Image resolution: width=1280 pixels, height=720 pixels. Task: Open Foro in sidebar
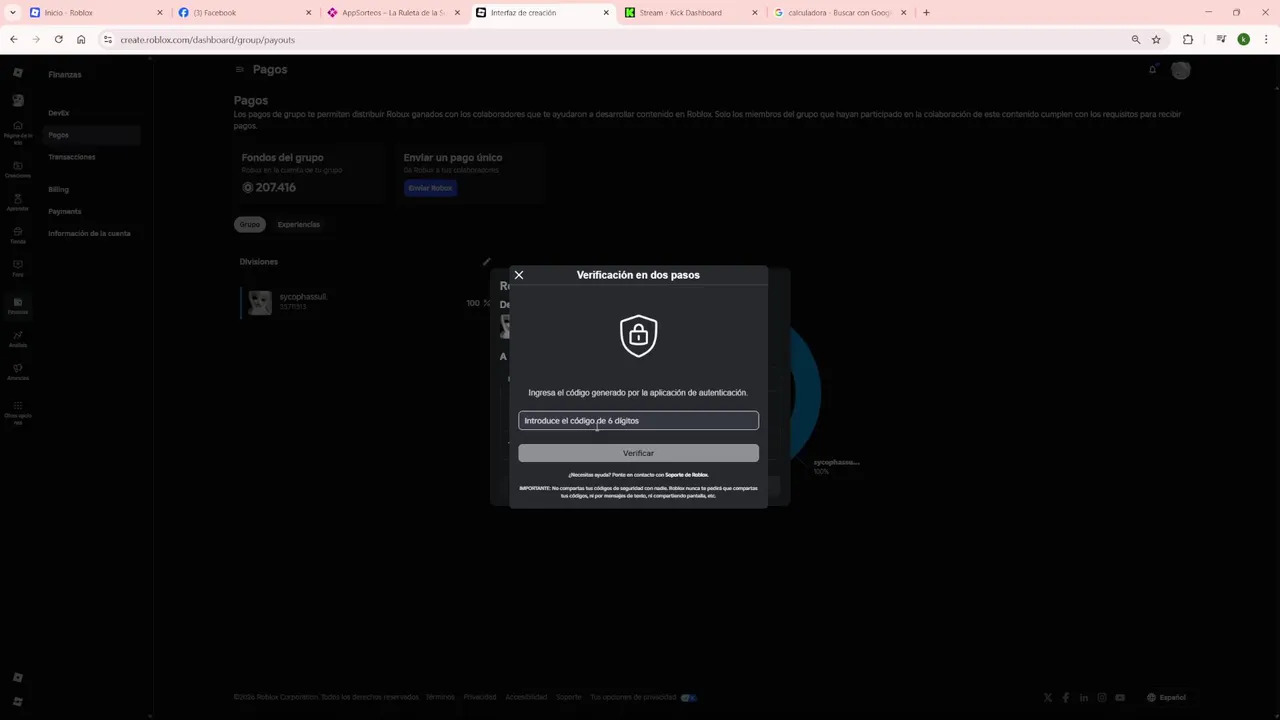pyautogui.click(x=17, y=269)
